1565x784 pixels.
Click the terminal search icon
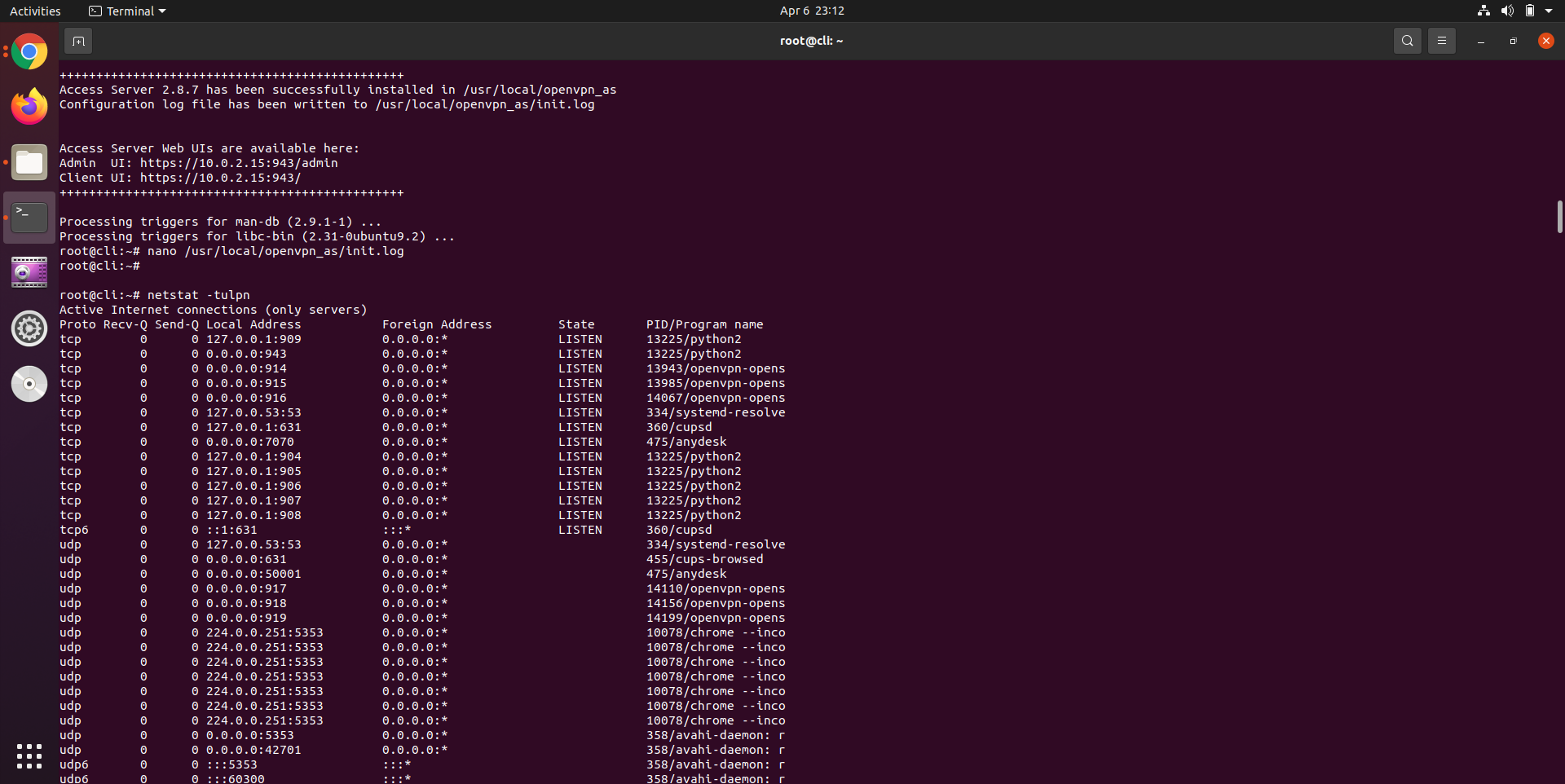pos(1407,41)
